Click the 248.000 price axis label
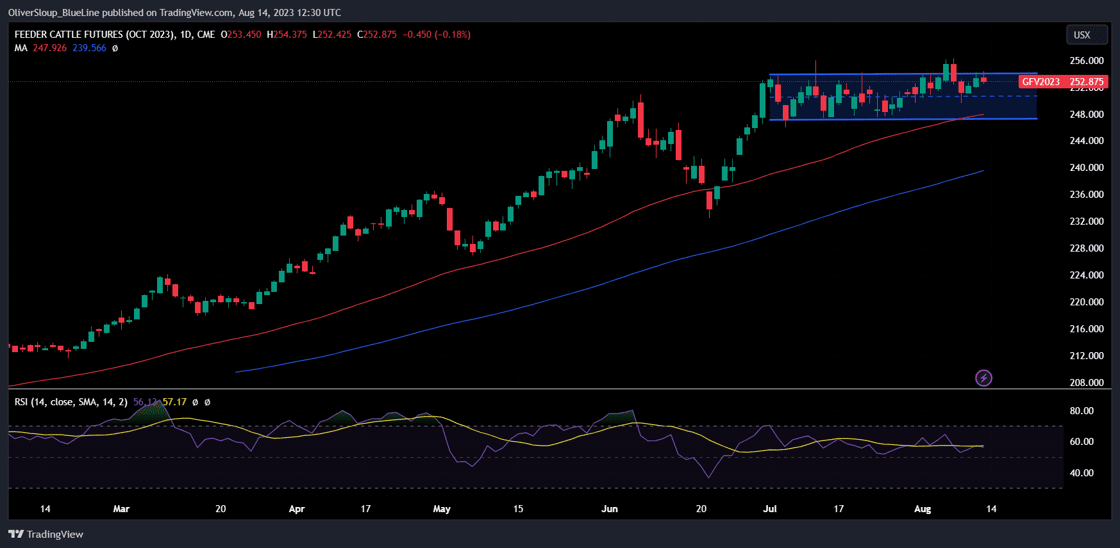Viewport: 1120px width, 548px height. [1085, 114]
